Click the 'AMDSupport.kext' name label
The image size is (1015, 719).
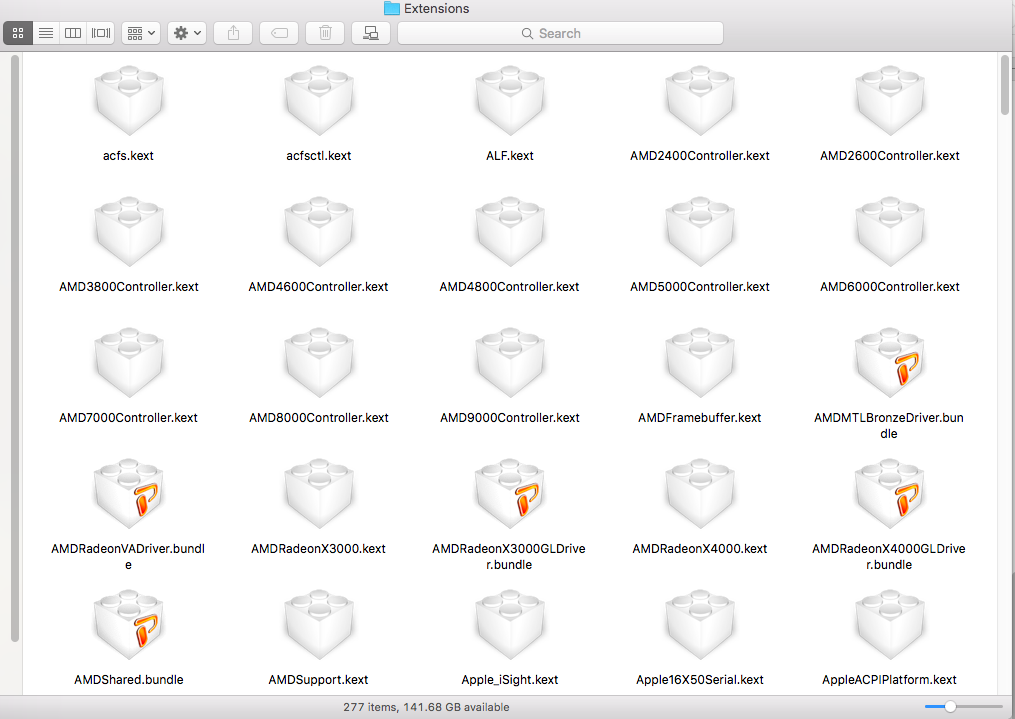coord(318,680)
